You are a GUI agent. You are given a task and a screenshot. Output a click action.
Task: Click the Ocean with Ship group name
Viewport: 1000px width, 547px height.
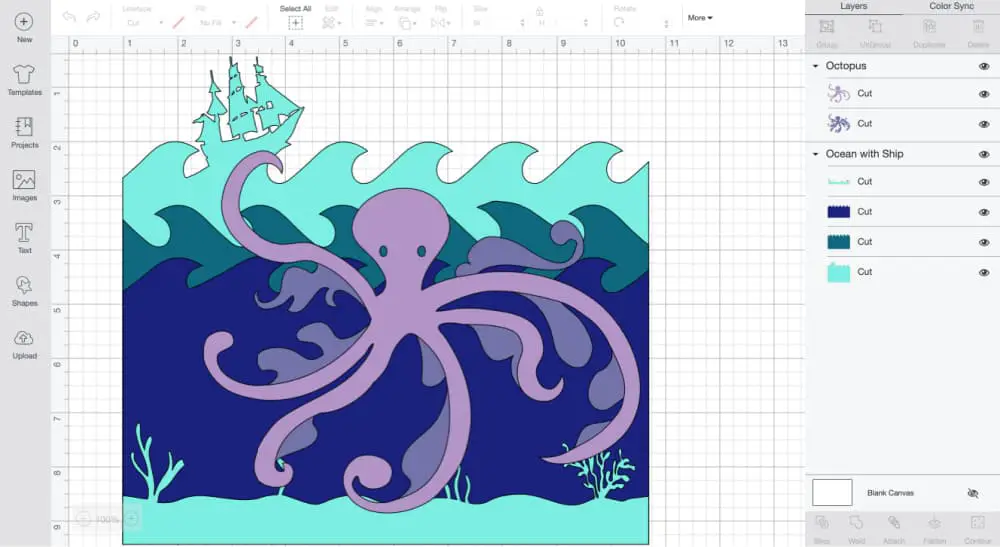tap(864, 154)
